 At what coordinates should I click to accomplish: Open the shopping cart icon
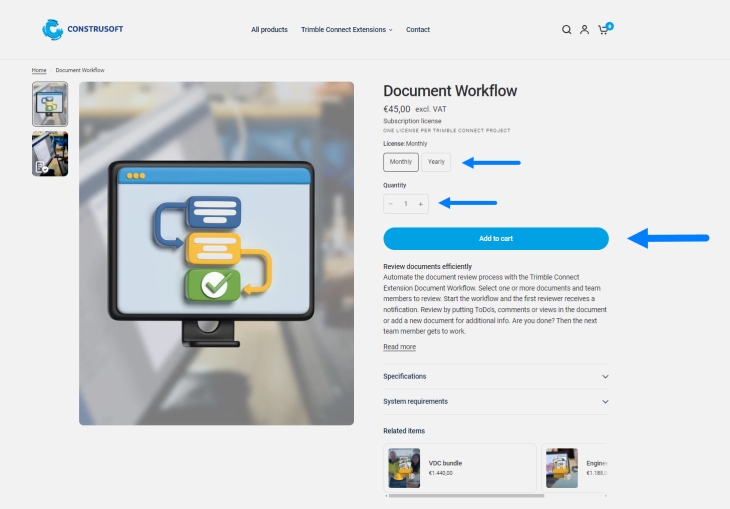(603, 30)
